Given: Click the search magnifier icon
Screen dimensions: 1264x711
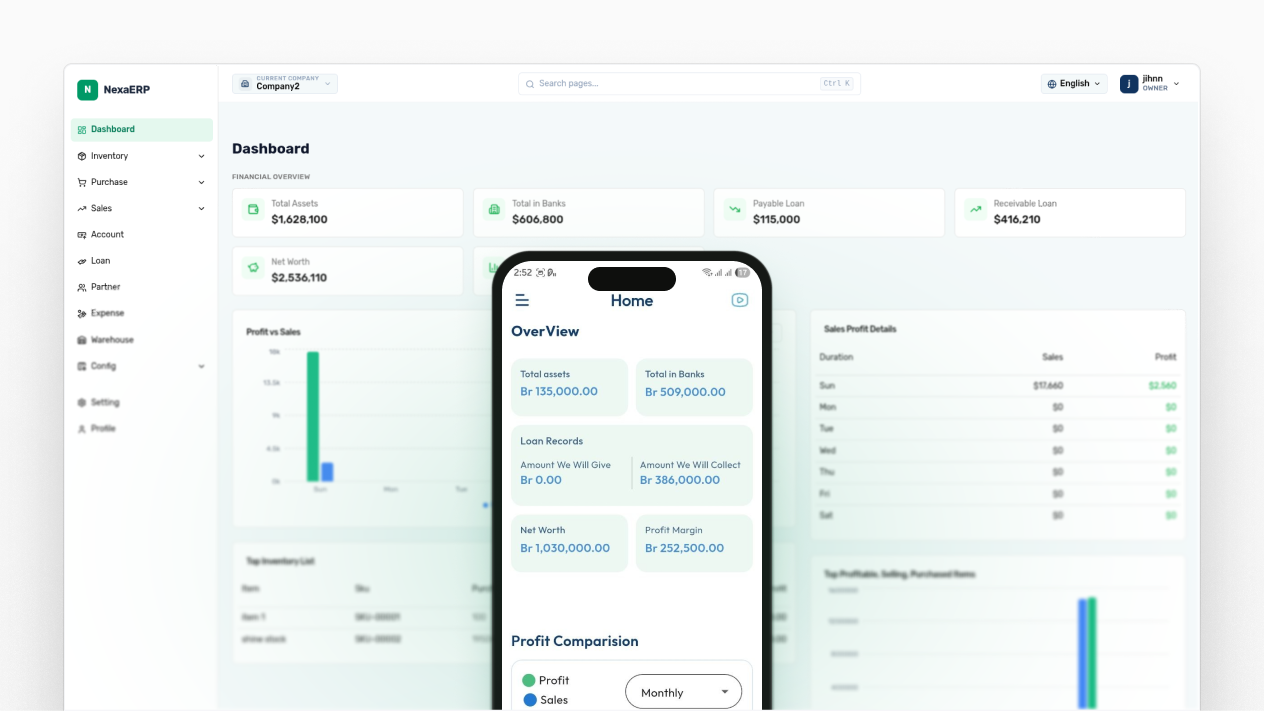Looking at the screenshot, I should 530,84.
